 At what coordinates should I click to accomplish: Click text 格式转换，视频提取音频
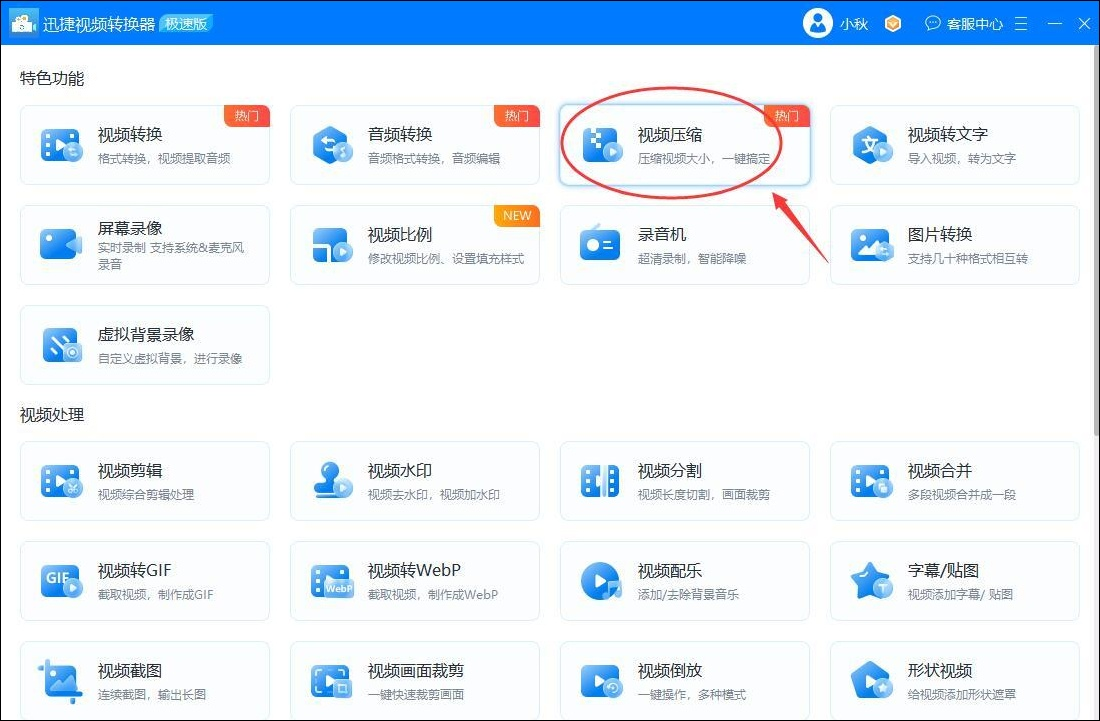(x=164, y=159)
